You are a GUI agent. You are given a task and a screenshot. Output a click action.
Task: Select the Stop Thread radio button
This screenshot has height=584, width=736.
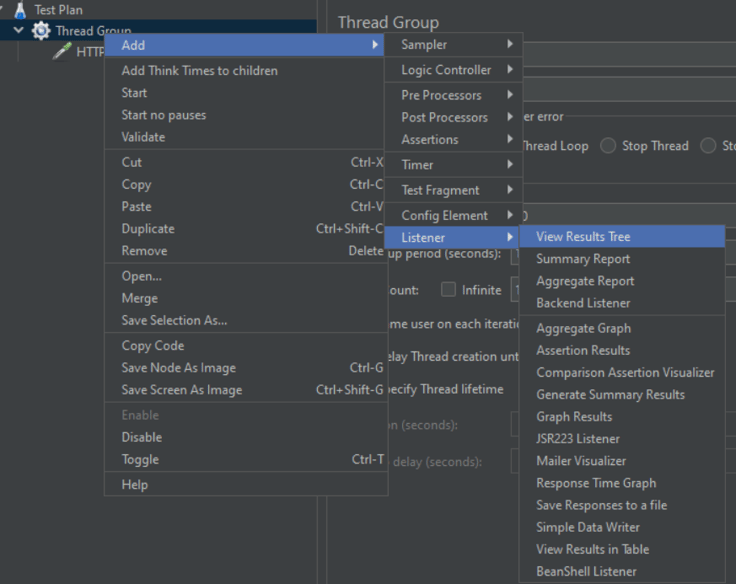click(x=608, y=146)
